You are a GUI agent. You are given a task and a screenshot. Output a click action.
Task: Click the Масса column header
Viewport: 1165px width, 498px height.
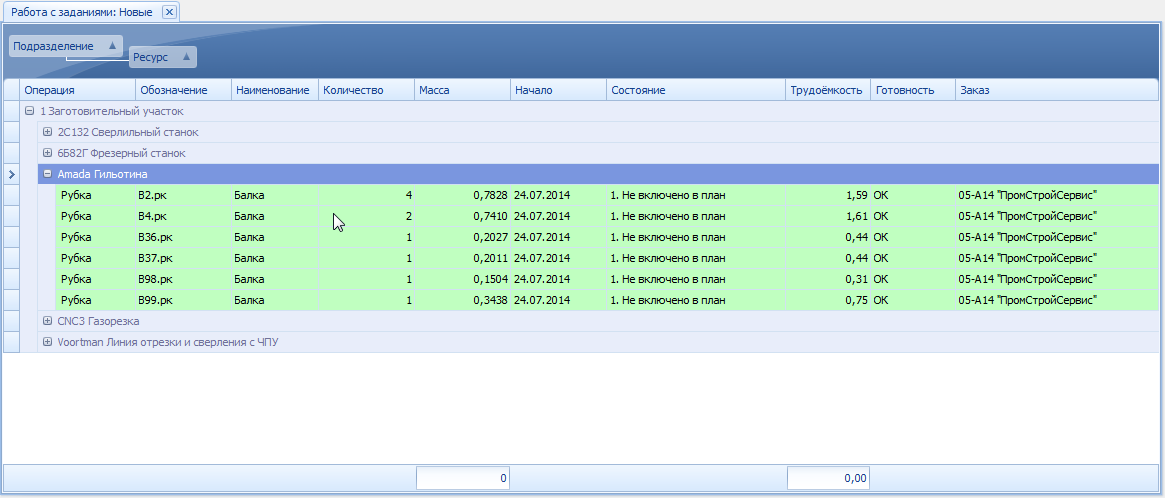coord(462,90)
